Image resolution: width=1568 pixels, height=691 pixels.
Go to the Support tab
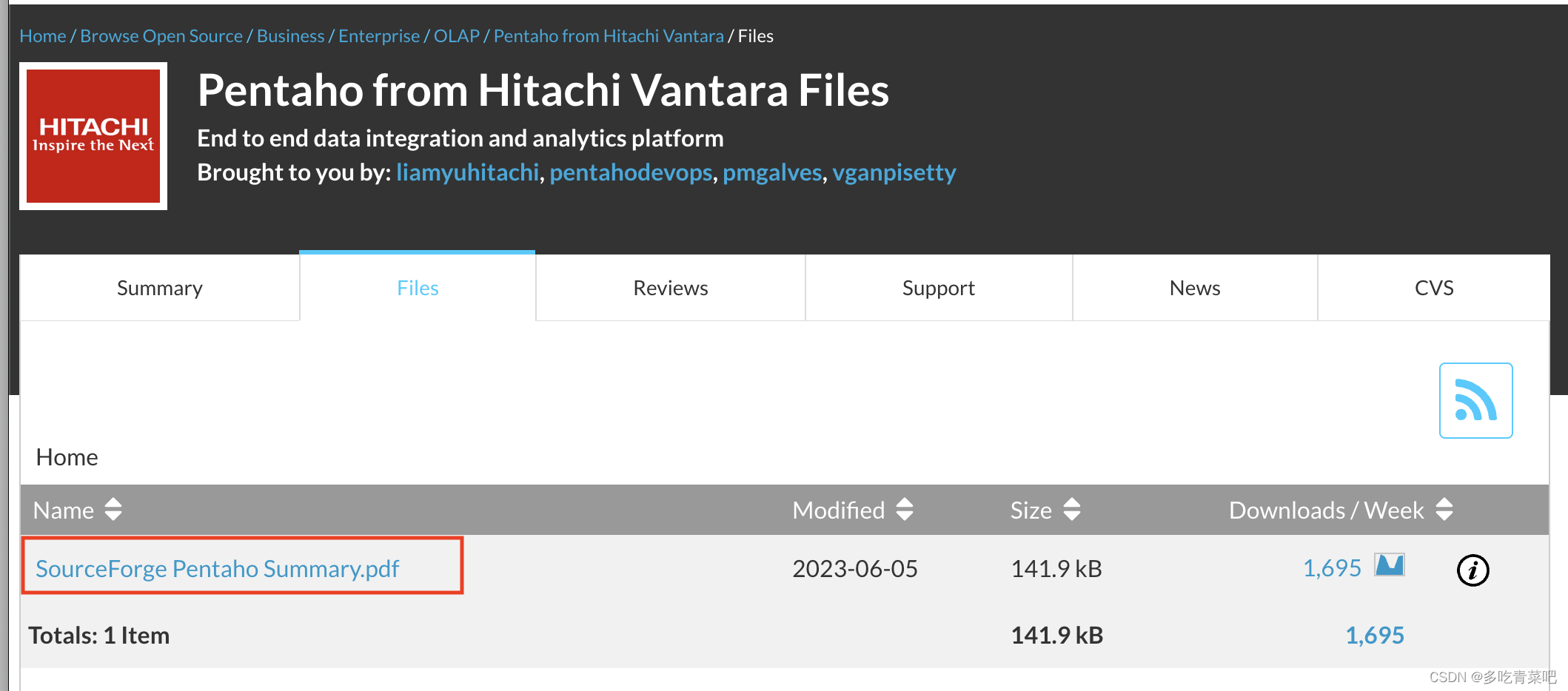click(x=939, y=288)
